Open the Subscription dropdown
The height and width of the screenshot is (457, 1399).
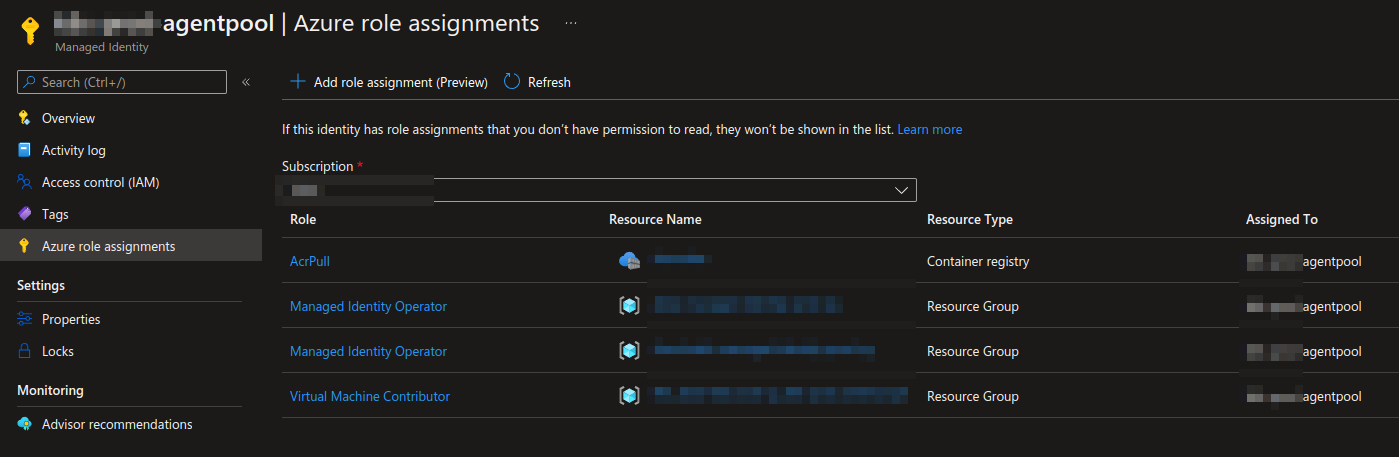(x=598, y=190)
